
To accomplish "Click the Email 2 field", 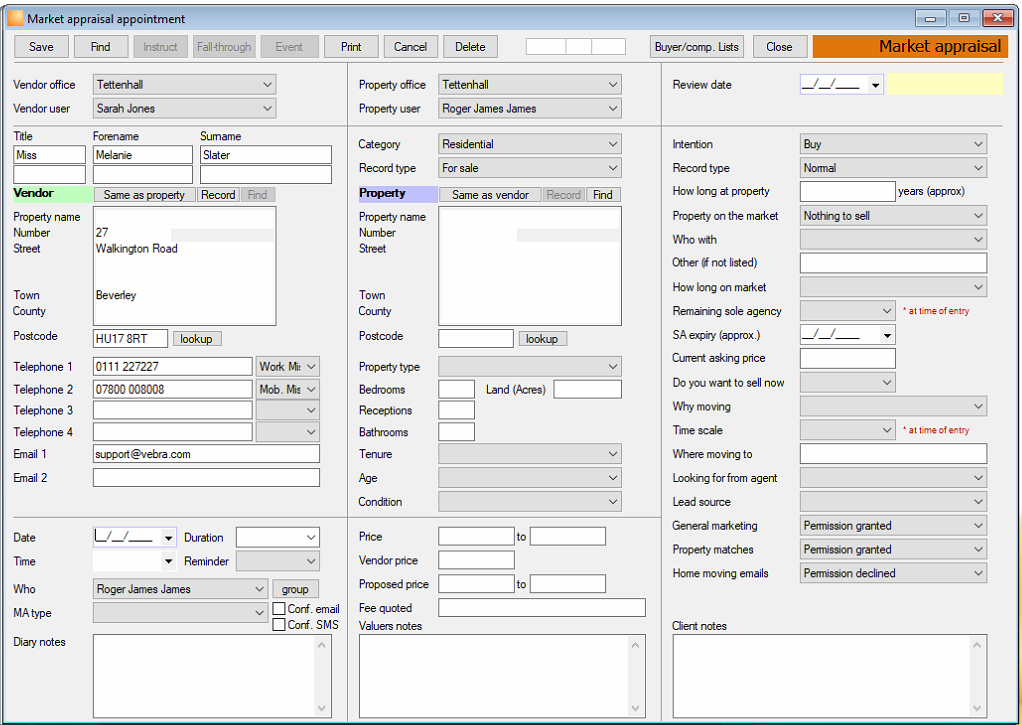I will 206,478.
